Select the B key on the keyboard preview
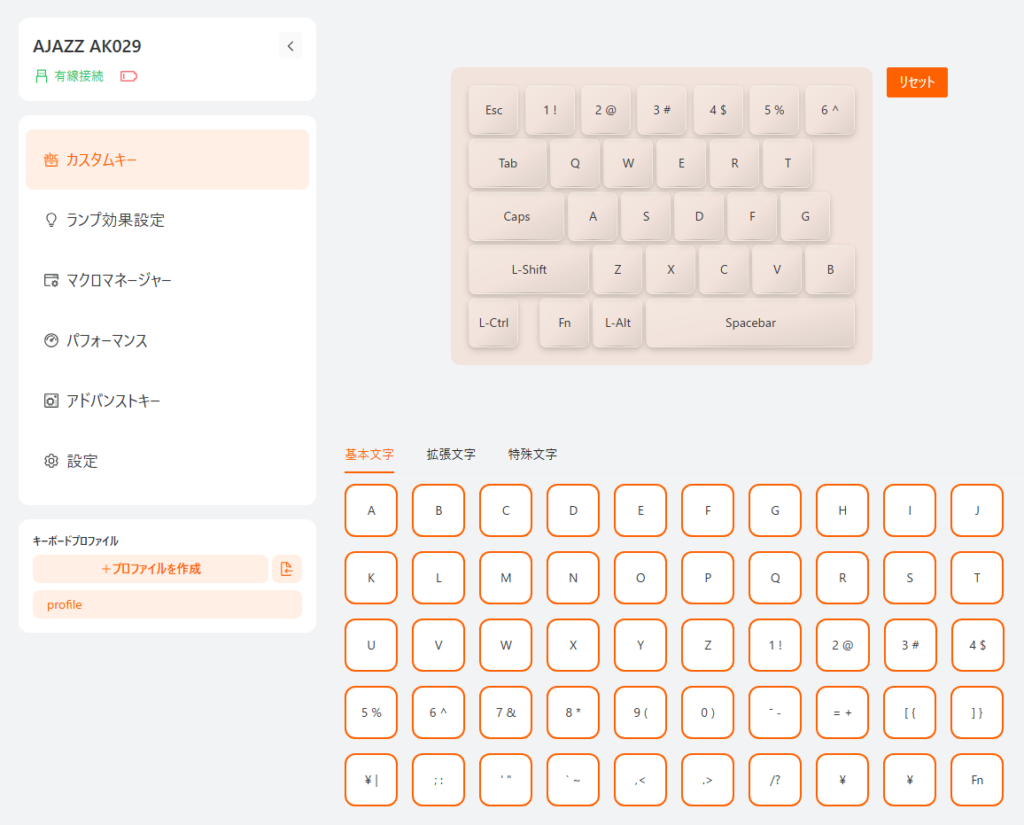1024x825 pixels. pyautogui.click(x=830, y=269)
